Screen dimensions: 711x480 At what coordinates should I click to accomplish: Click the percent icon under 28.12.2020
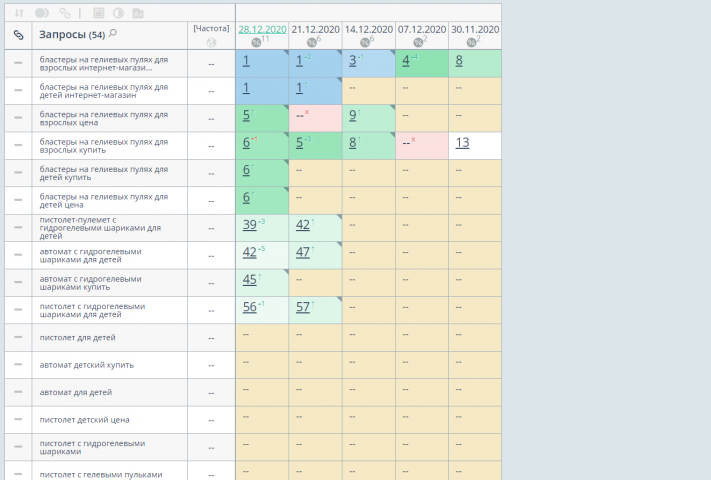tap(256, 43)
